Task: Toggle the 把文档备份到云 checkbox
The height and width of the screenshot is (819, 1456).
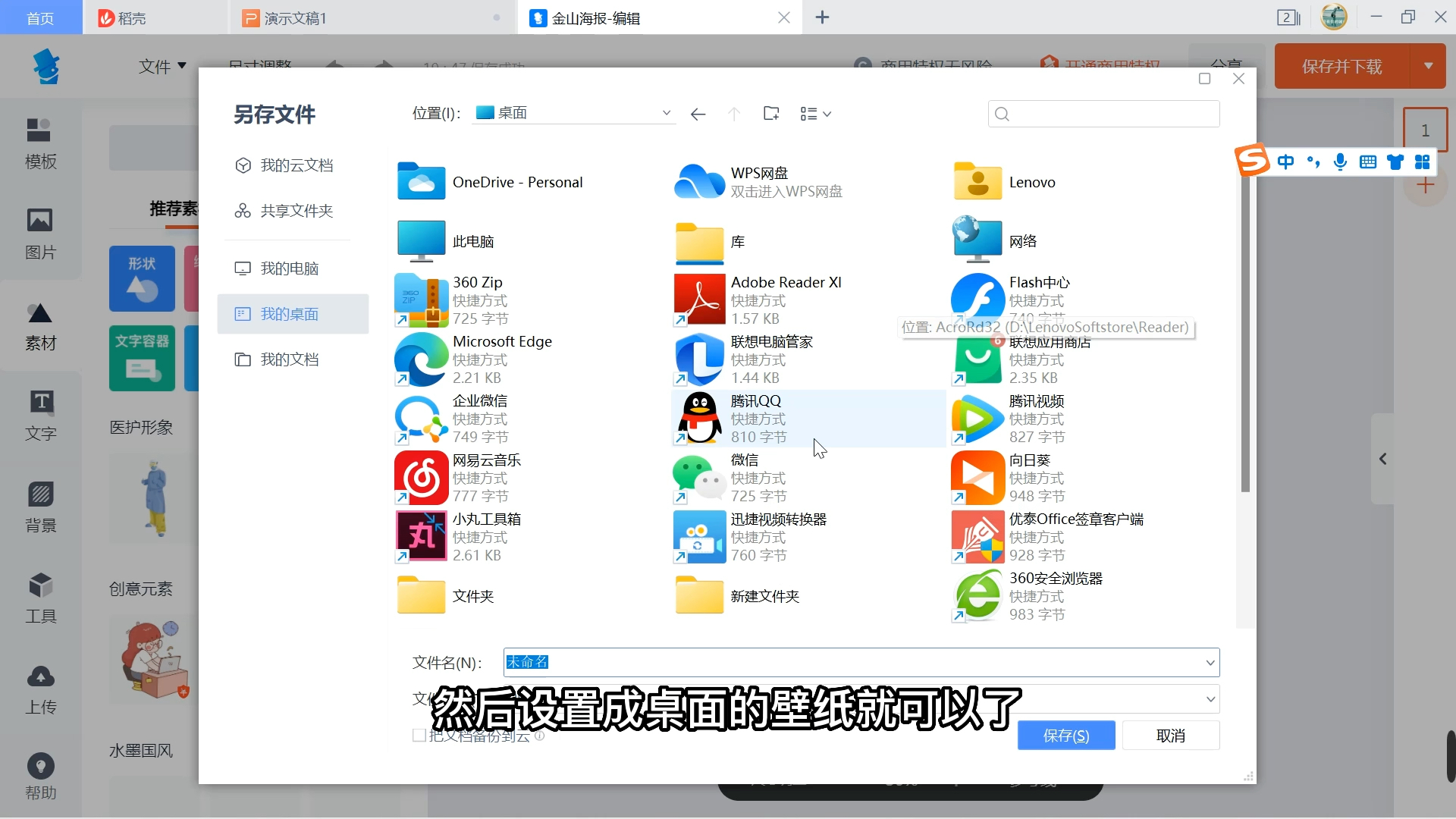Action: (x=419, y=735)
